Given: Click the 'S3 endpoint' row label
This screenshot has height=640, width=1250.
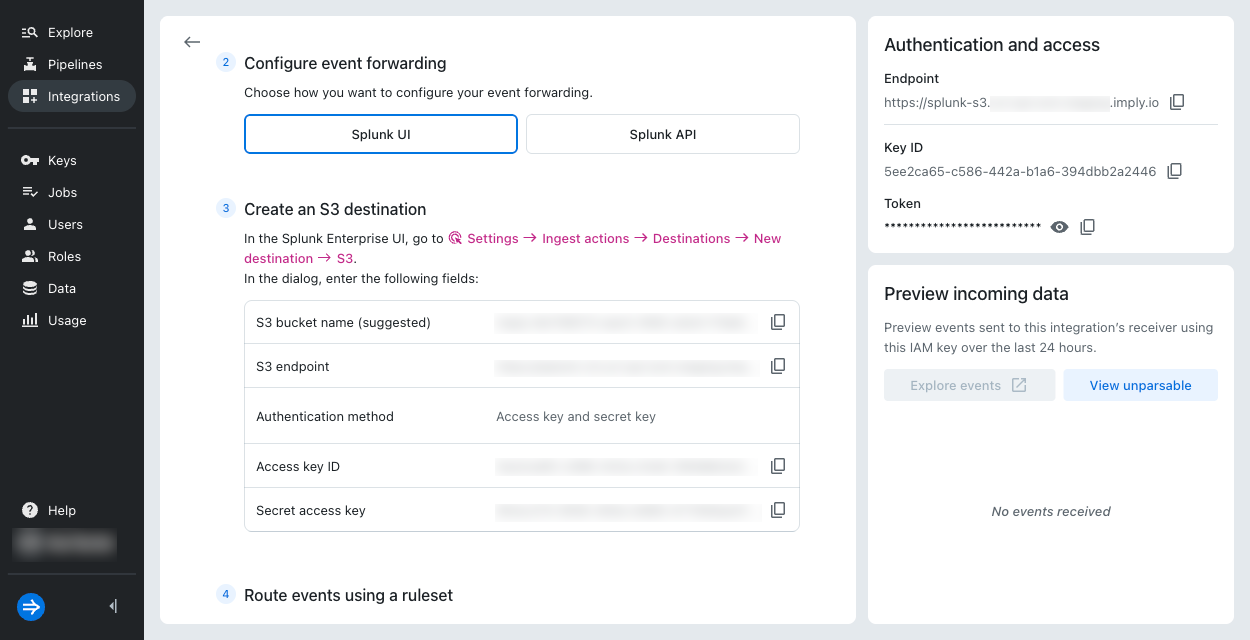Looking at the screenshot, I should point(293,366).
